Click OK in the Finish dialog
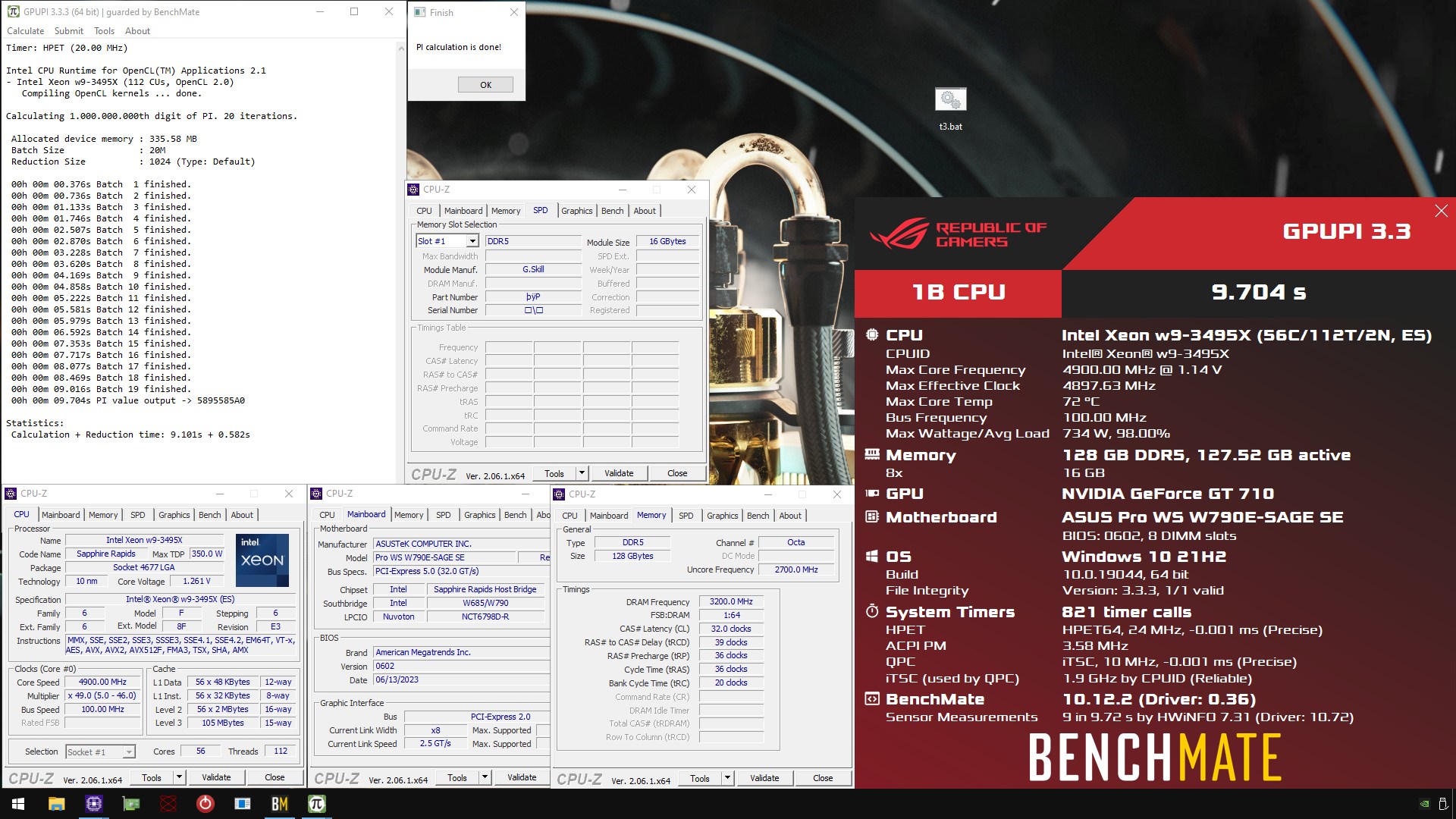 click(x=485, y=85)
